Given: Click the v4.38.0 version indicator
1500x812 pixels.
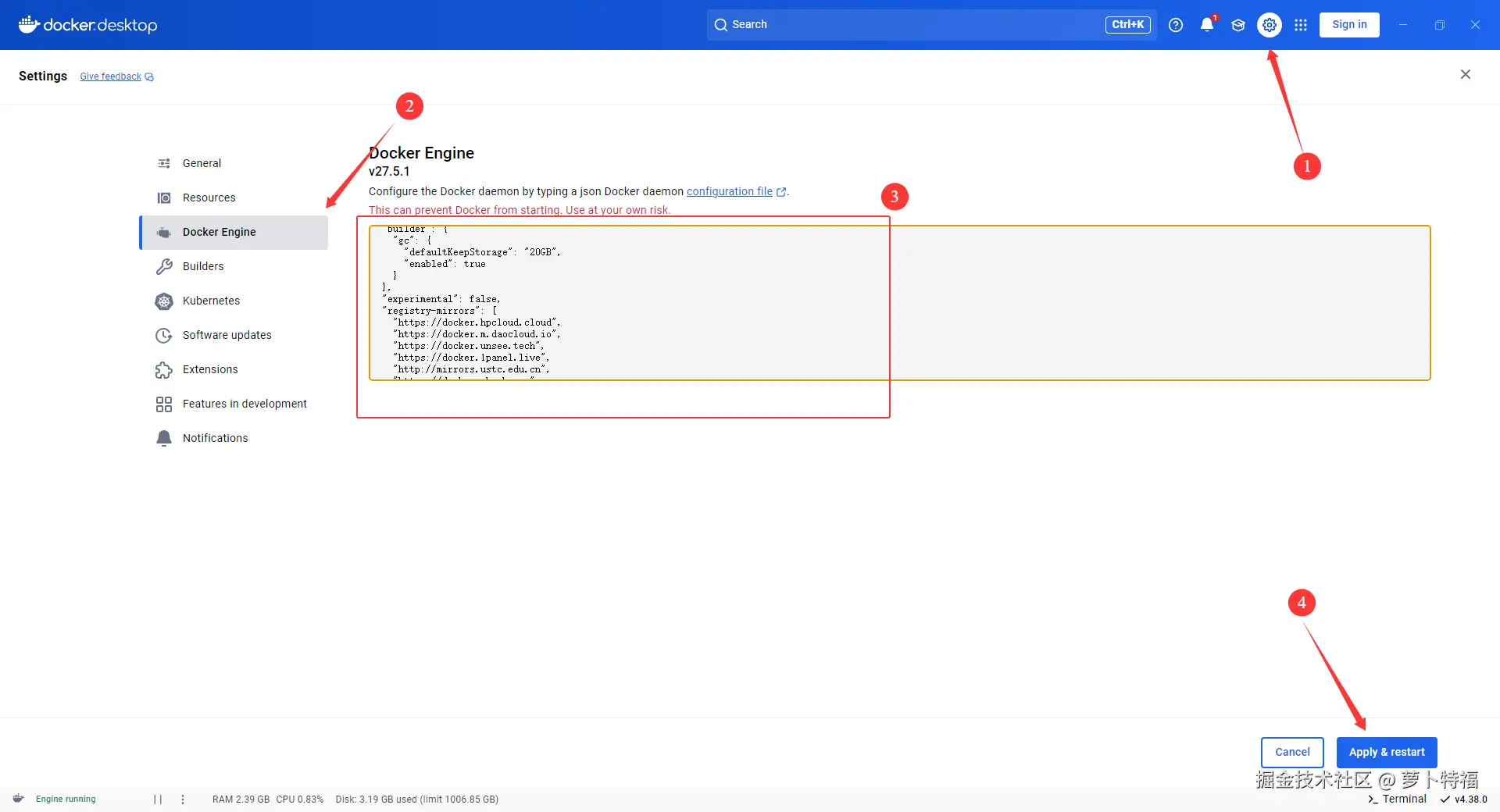Looking at the screenshot, I should pos(1464,799).
